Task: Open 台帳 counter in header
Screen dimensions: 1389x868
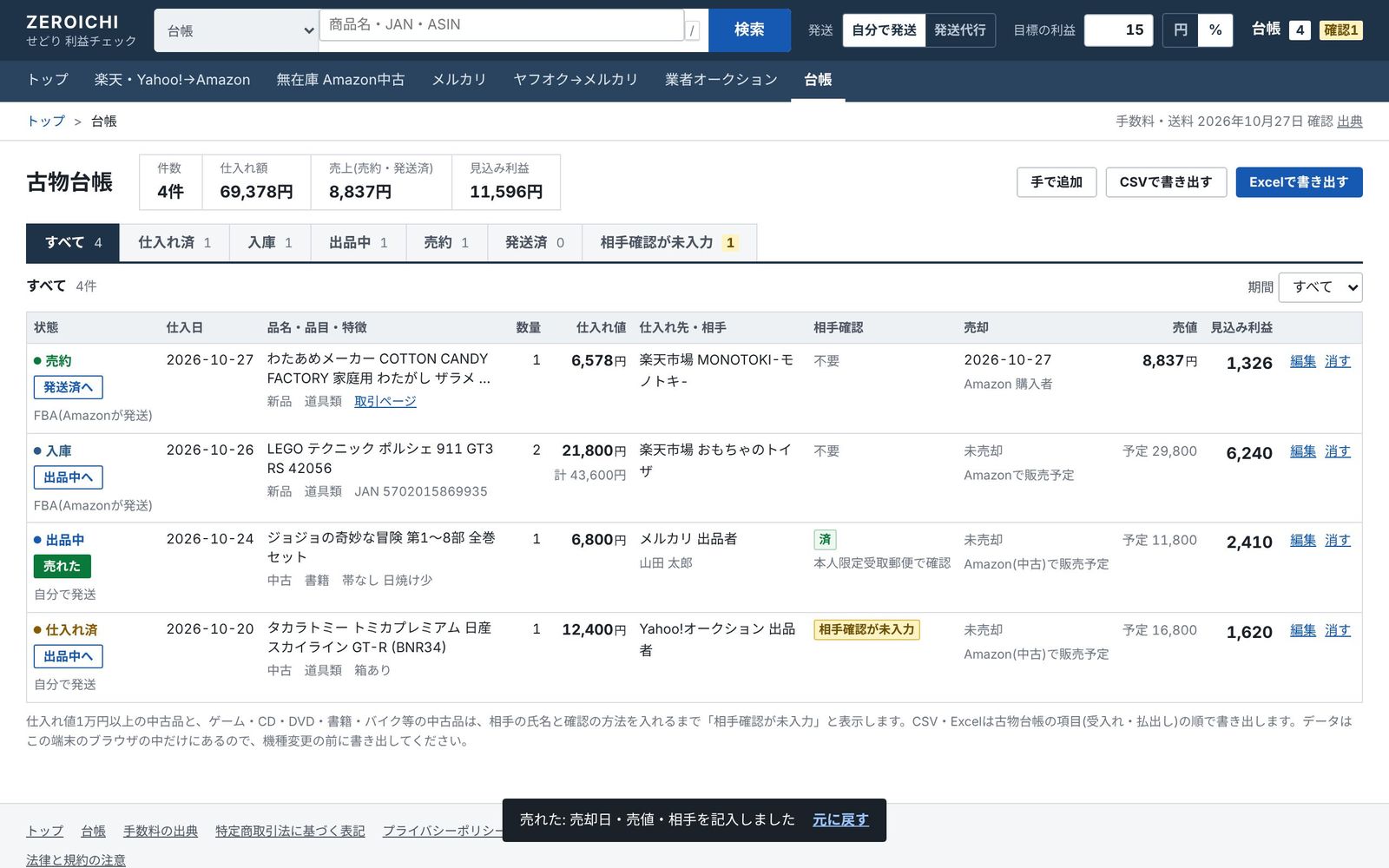Action: tap(1280, 30)
